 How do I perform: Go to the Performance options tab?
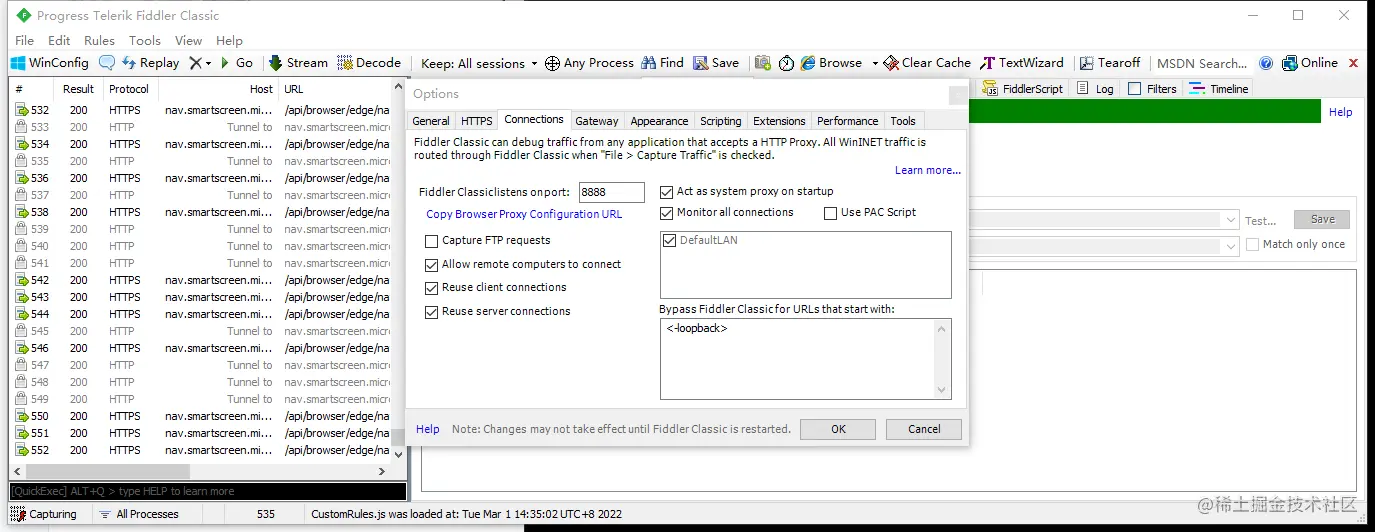click(847, 121)
